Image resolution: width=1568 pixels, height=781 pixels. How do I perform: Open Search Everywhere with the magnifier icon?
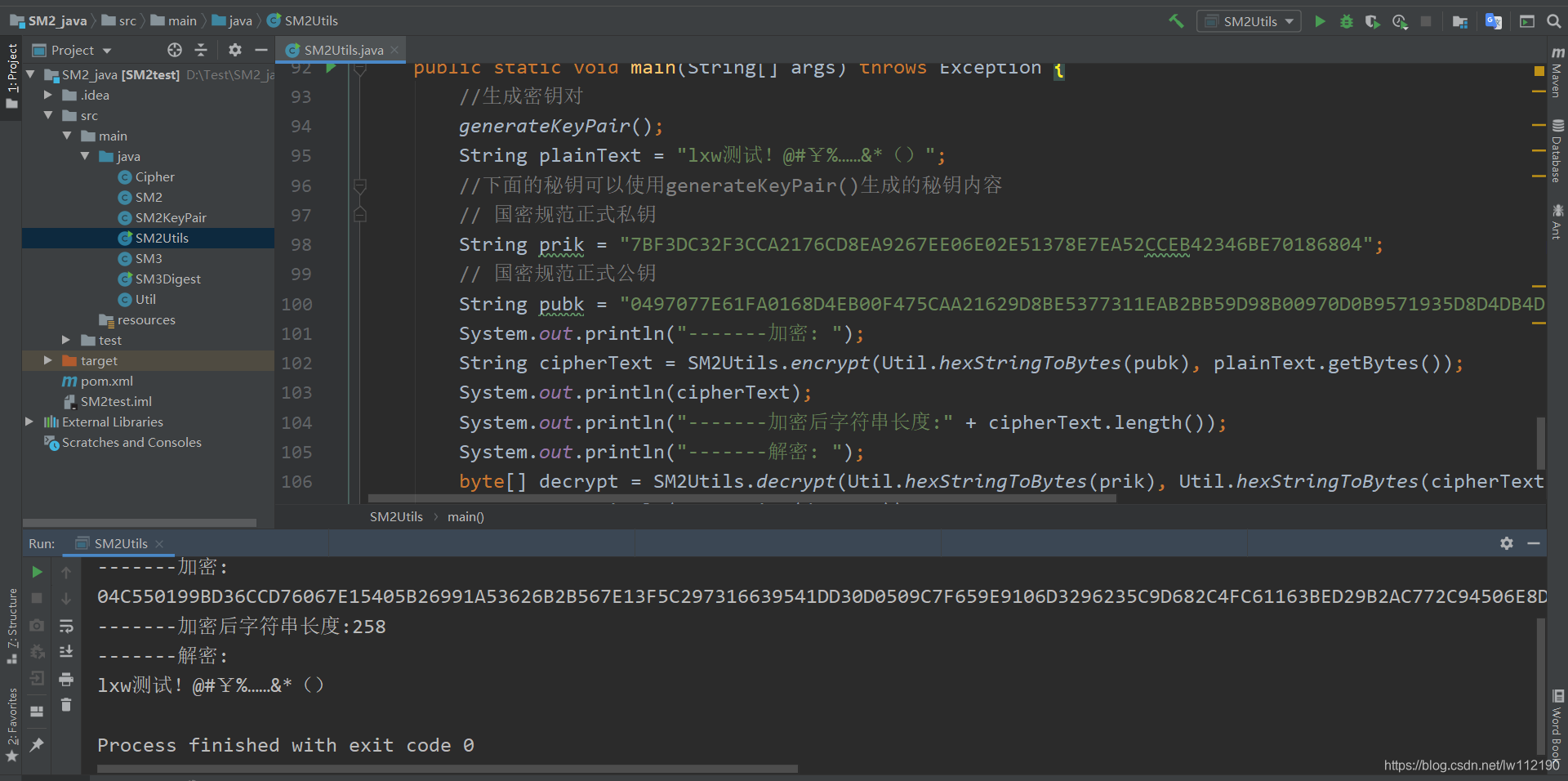point(1554,22)
